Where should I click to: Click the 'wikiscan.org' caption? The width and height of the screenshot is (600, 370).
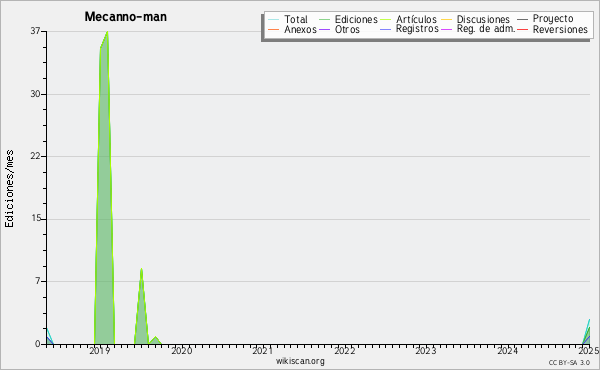[300, 361]
